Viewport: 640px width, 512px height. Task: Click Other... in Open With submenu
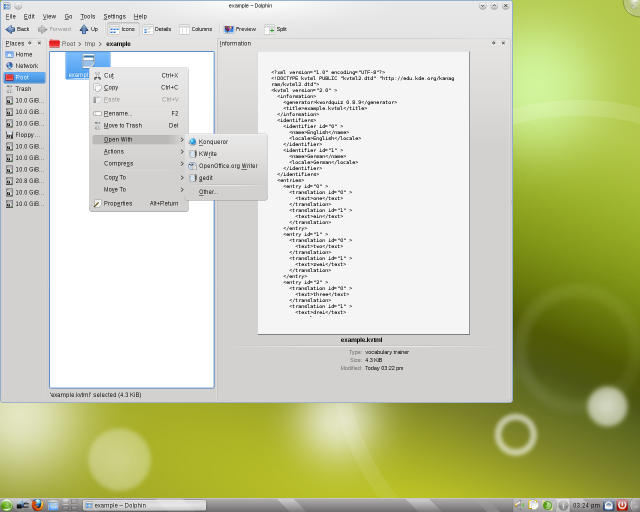click(x=207, y=191)
